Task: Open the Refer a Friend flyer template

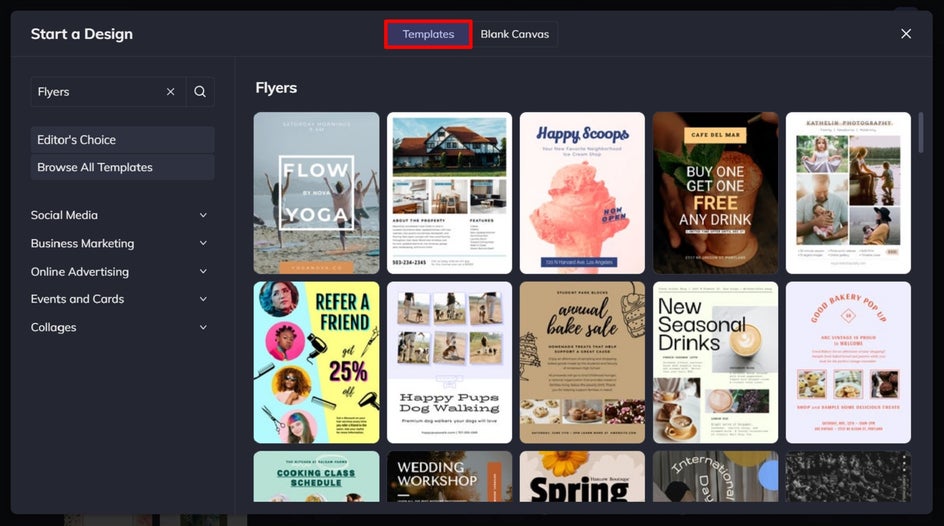Action: coord(317,363)
